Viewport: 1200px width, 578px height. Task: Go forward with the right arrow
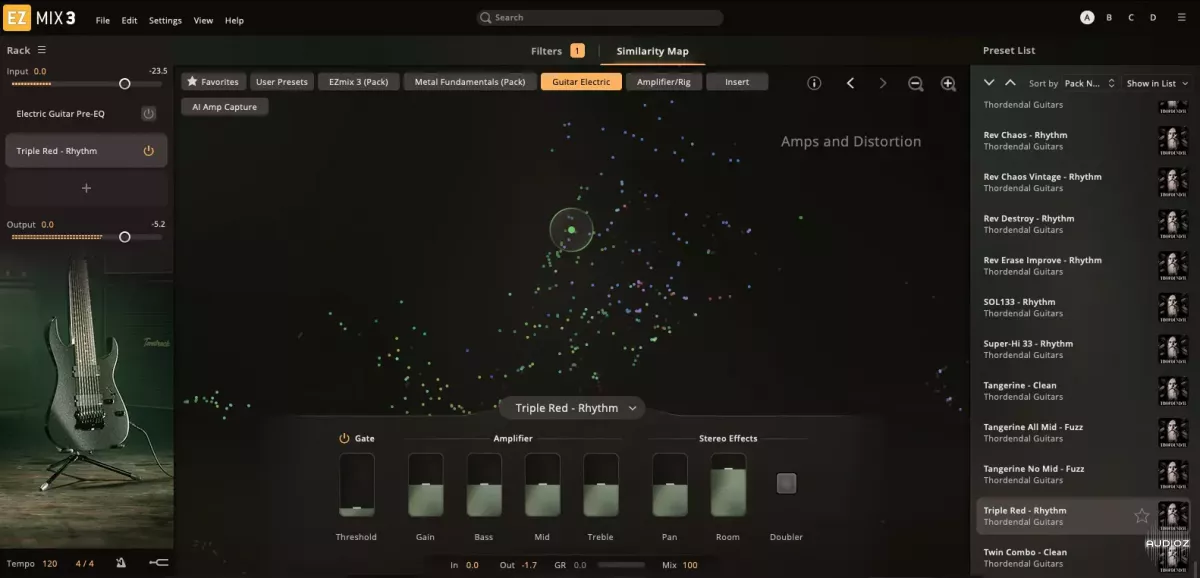click(882, 83)
